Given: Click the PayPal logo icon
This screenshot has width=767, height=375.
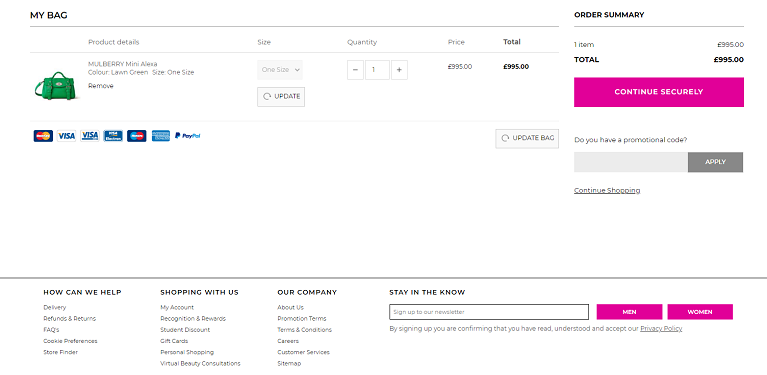Looking at the screenshot, I should 188,136.
